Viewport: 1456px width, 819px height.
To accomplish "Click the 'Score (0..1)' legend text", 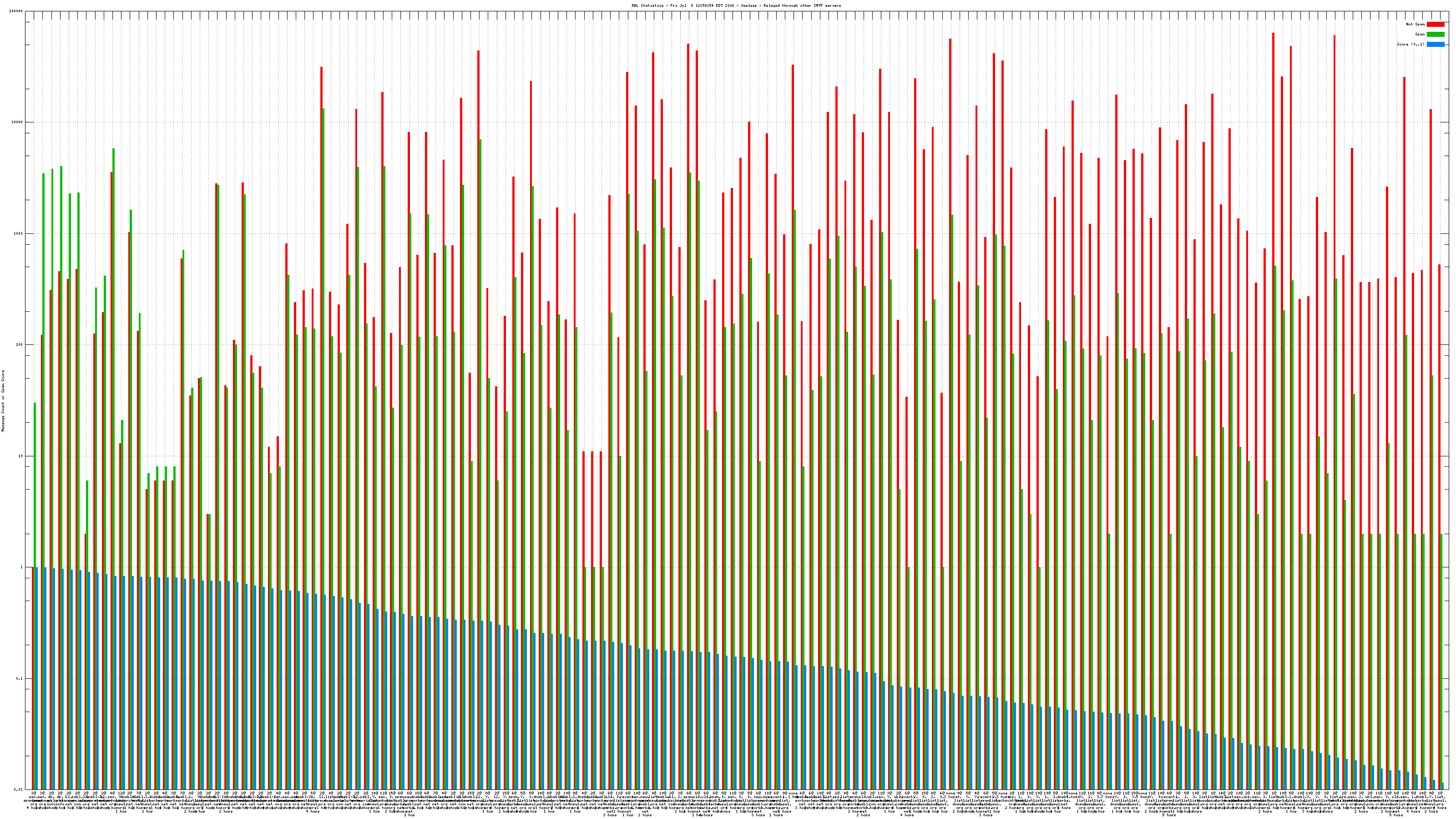I will click(1410, 44).
